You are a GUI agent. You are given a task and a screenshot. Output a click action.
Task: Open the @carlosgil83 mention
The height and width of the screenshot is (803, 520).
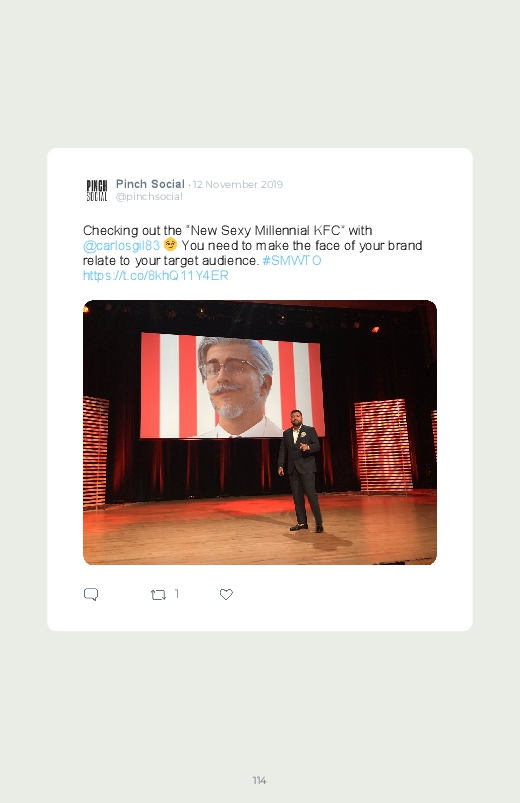(x=121, y=246)
